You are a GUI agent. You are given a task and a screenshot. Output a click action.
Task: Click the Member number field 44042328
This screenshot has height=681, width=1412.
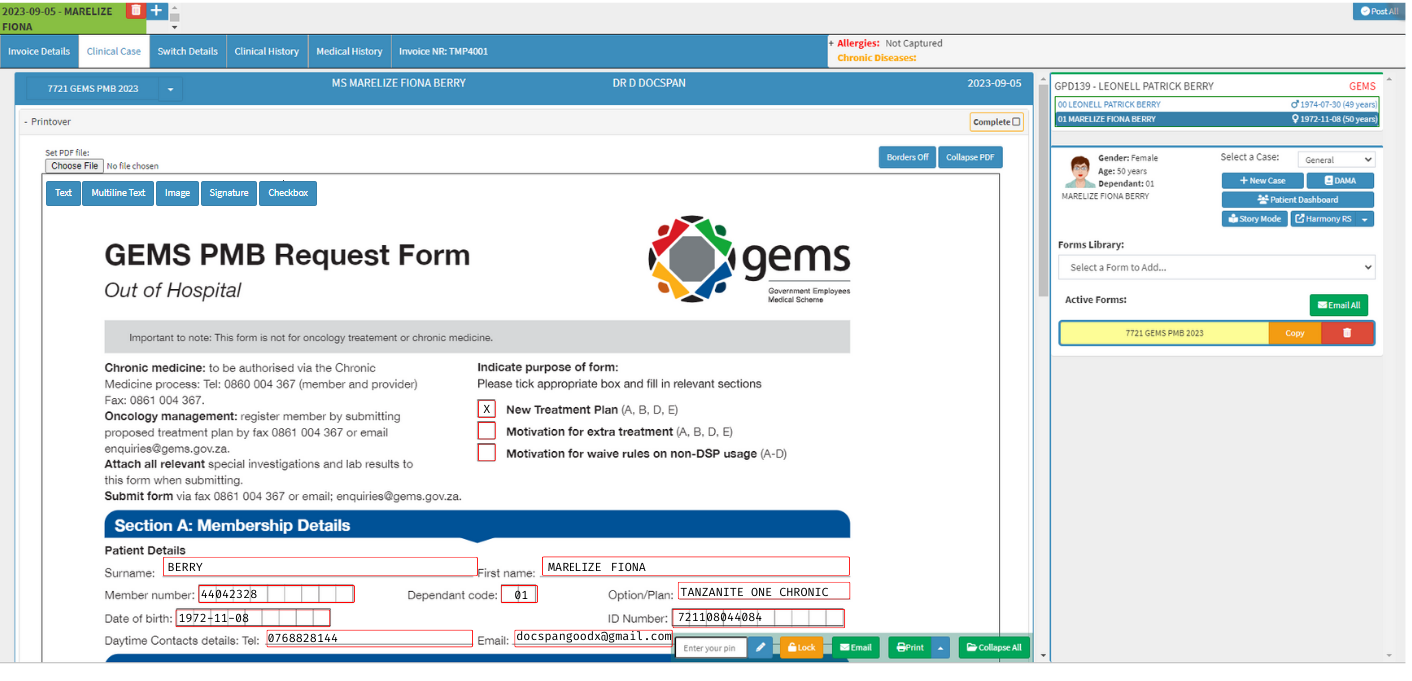pyautogui.click(x=276, y=594)
